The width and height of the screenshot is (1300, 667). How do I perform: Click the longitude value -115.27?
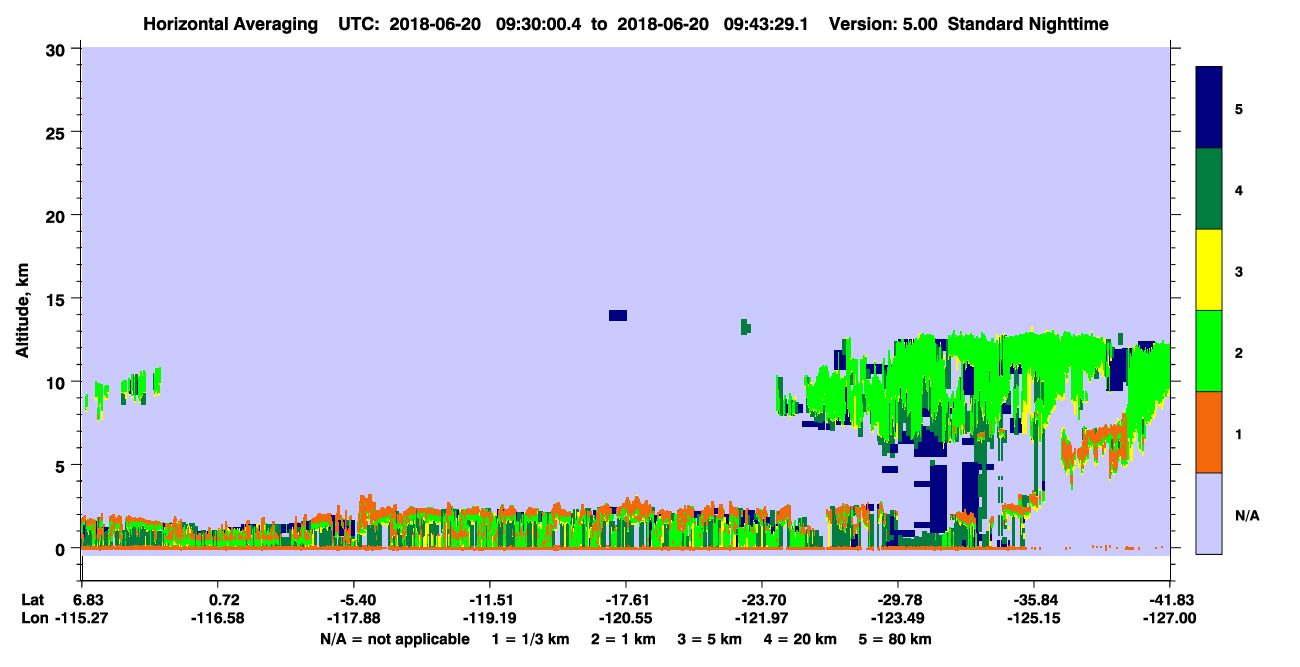[81, 619]
